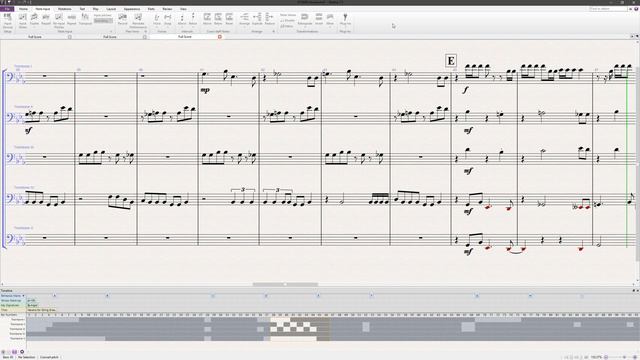
Task: Select the mp dynamic on Trombone I
Action: (x=205, y=90)
